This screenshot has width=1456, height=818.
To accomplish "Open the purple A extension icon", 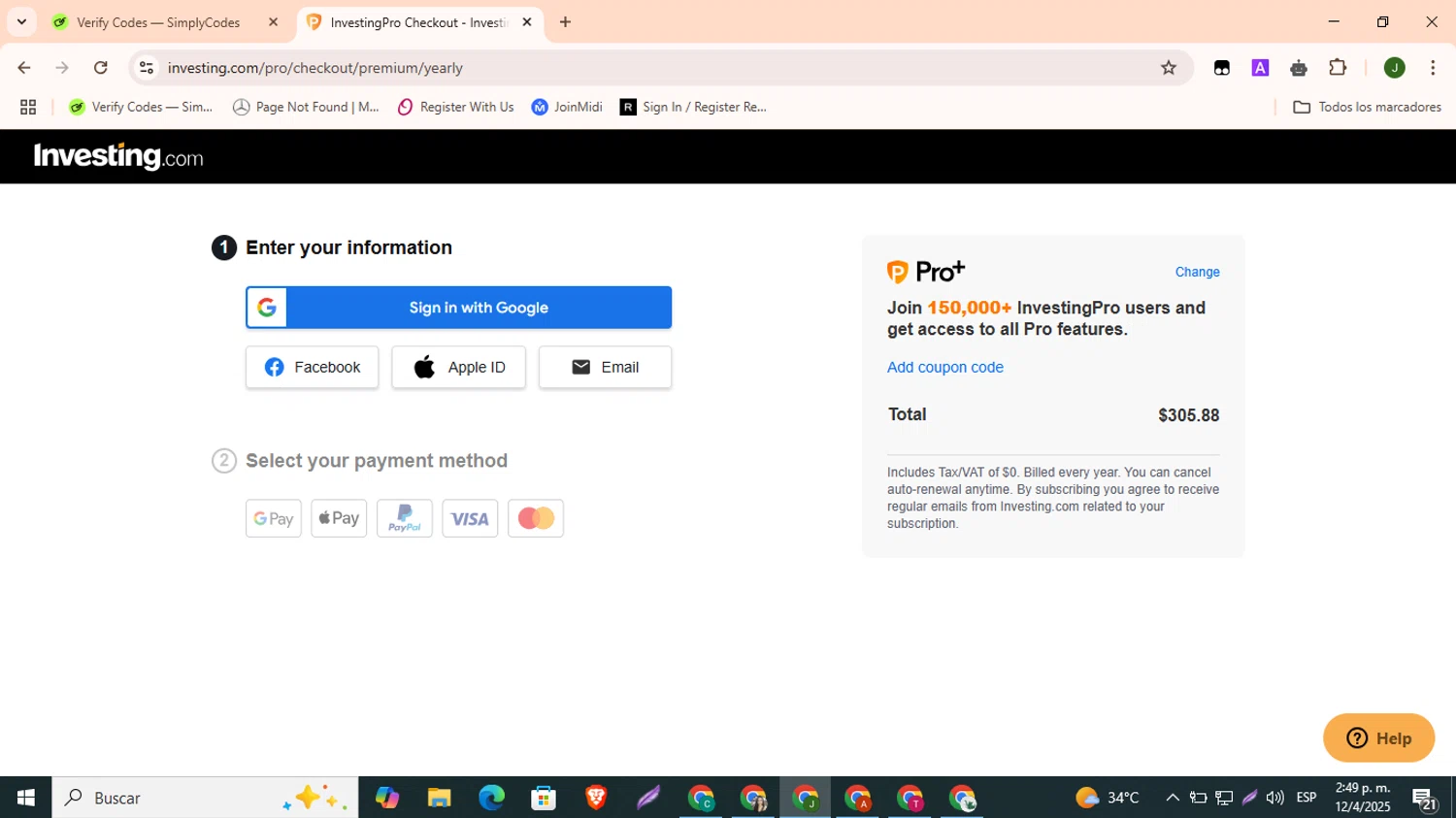I will 1260,68.
